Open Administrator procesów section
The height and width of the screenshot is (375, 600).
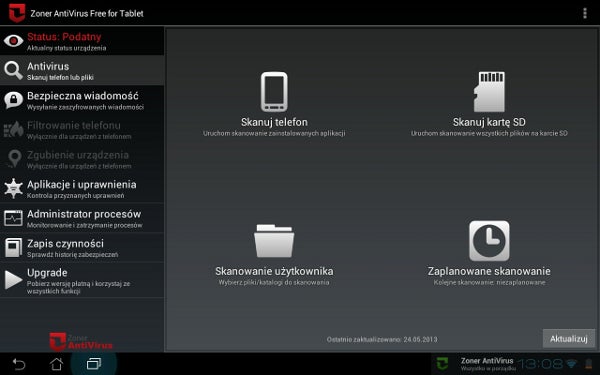tap(82, 218)
